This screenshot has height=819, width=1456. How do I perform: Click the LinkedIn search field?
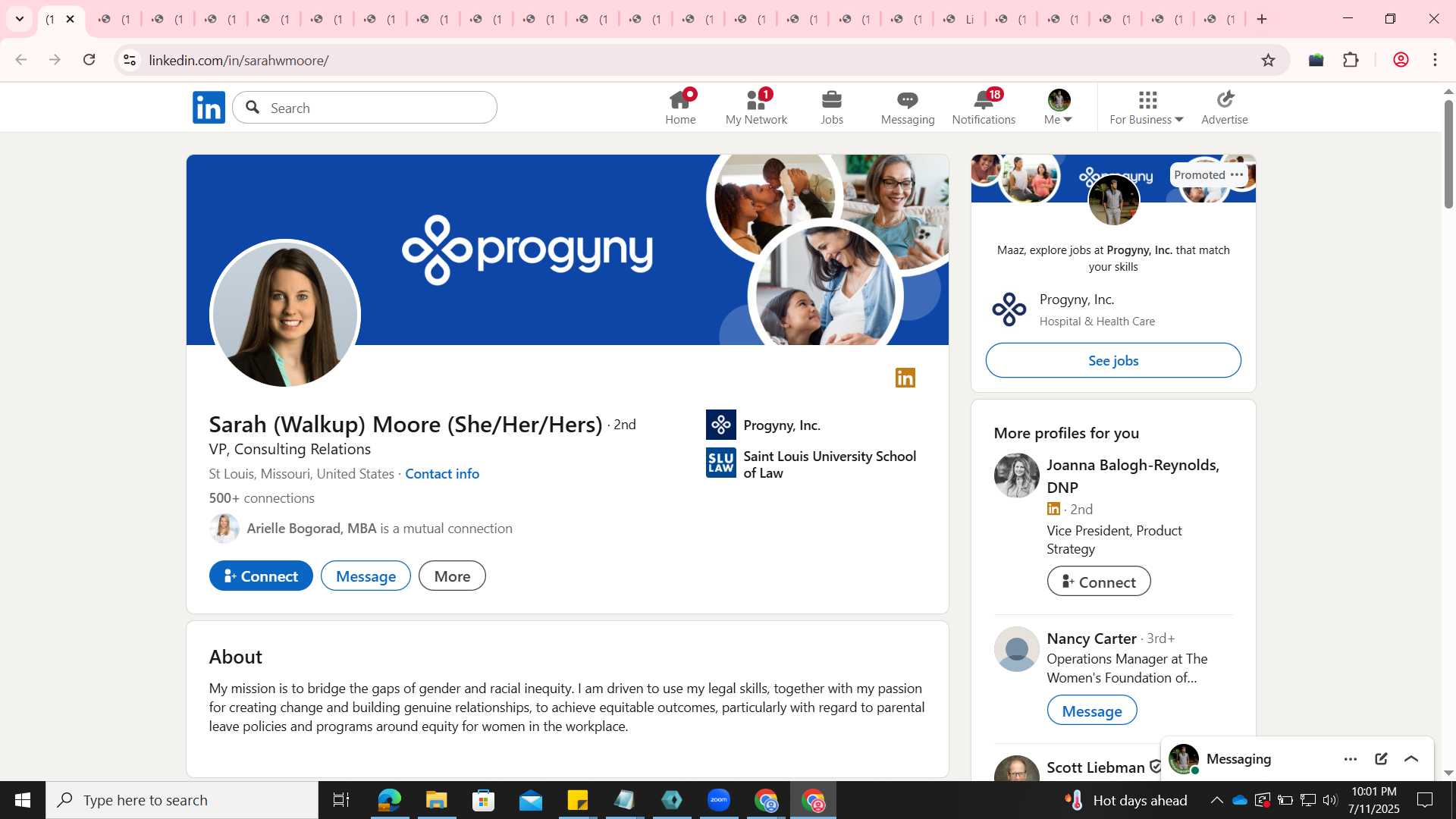pyautogui.click(x=365, y=108)
